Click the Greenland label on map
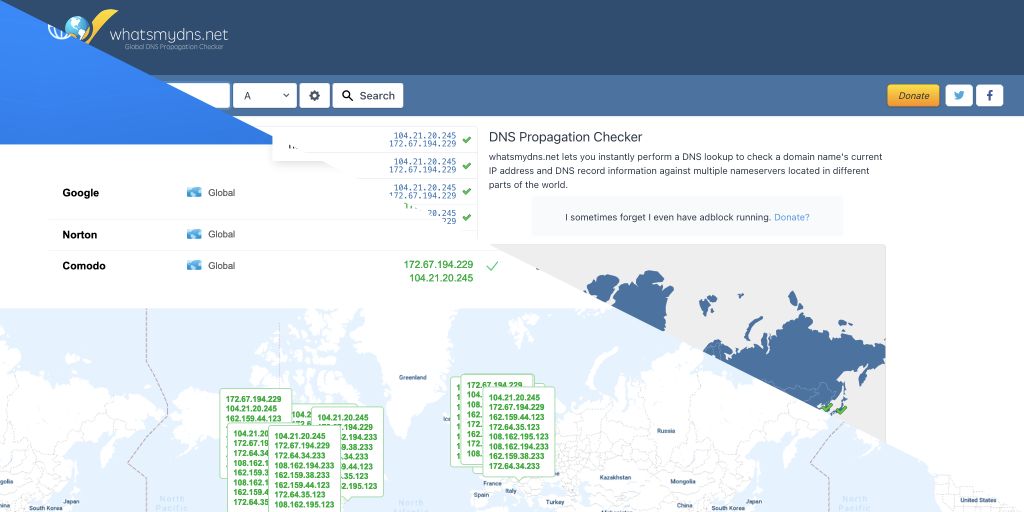1024x512 pixels. coord(413,377)
